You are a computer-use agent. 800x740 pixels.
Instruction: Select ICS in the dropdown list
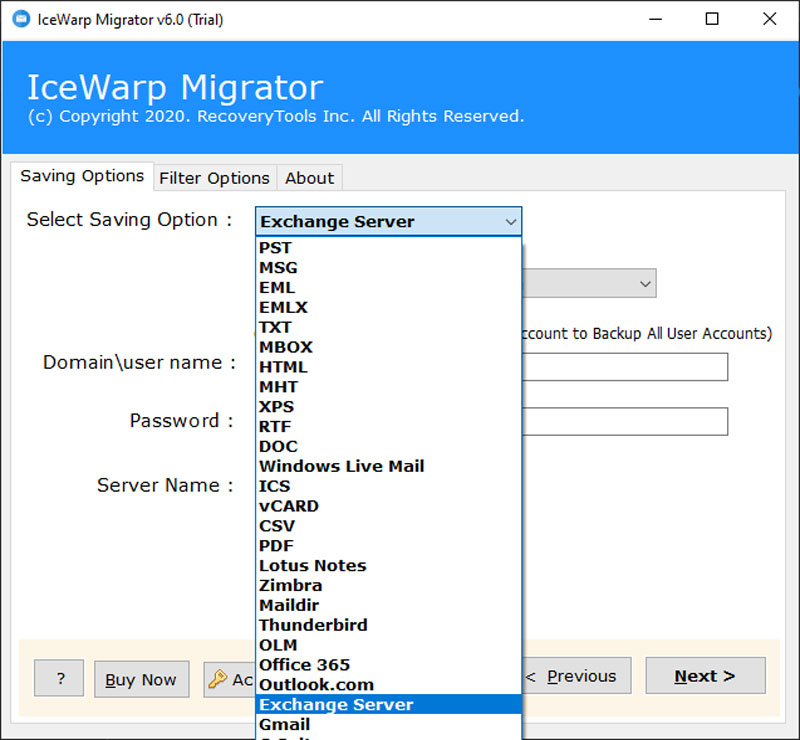coord(388,486)
